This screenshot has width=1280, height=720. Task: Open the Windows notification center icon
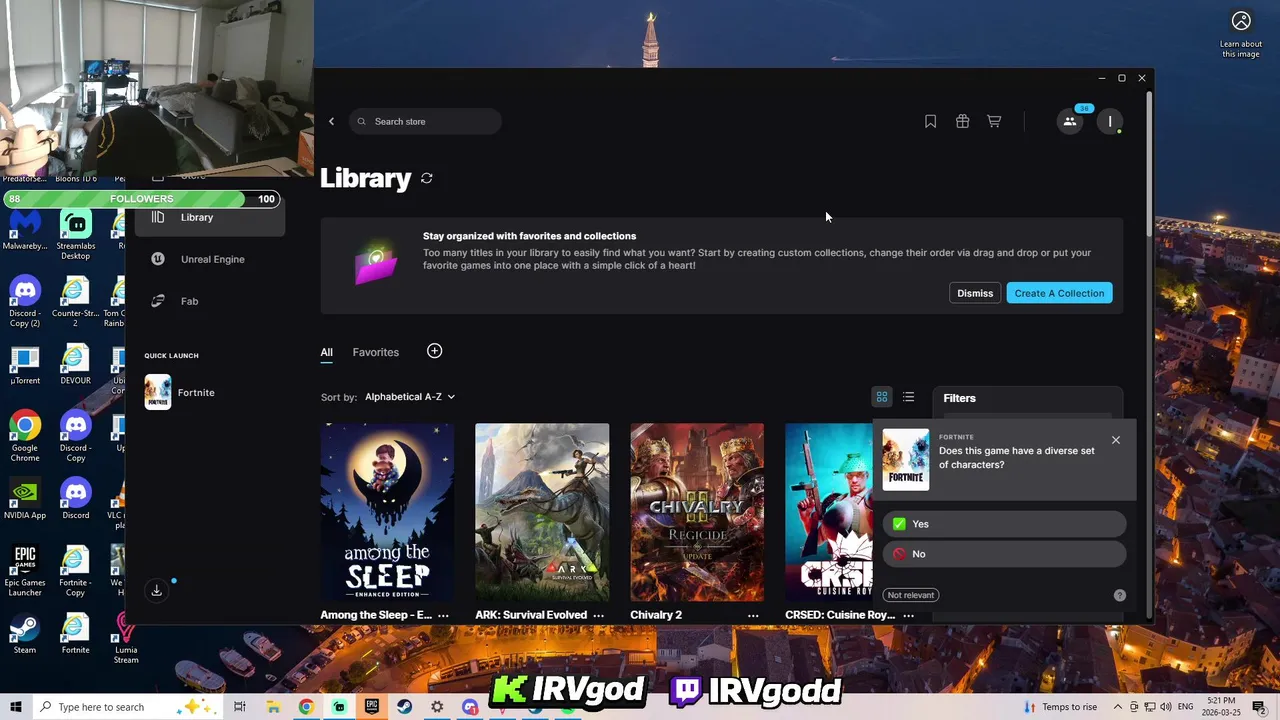pyautogui.click(x=1259, y=707)
